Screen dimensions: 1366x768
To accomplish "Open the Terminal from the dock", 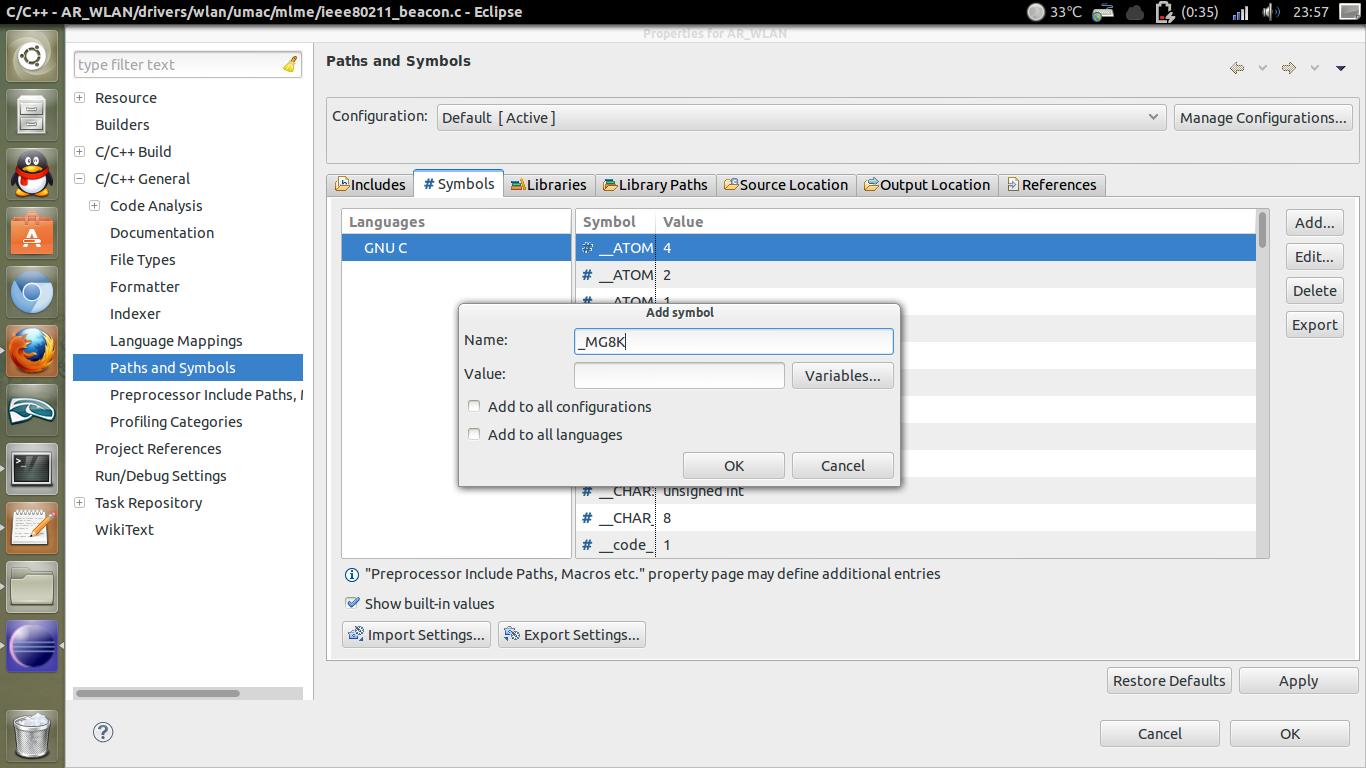I will (32, 468).
